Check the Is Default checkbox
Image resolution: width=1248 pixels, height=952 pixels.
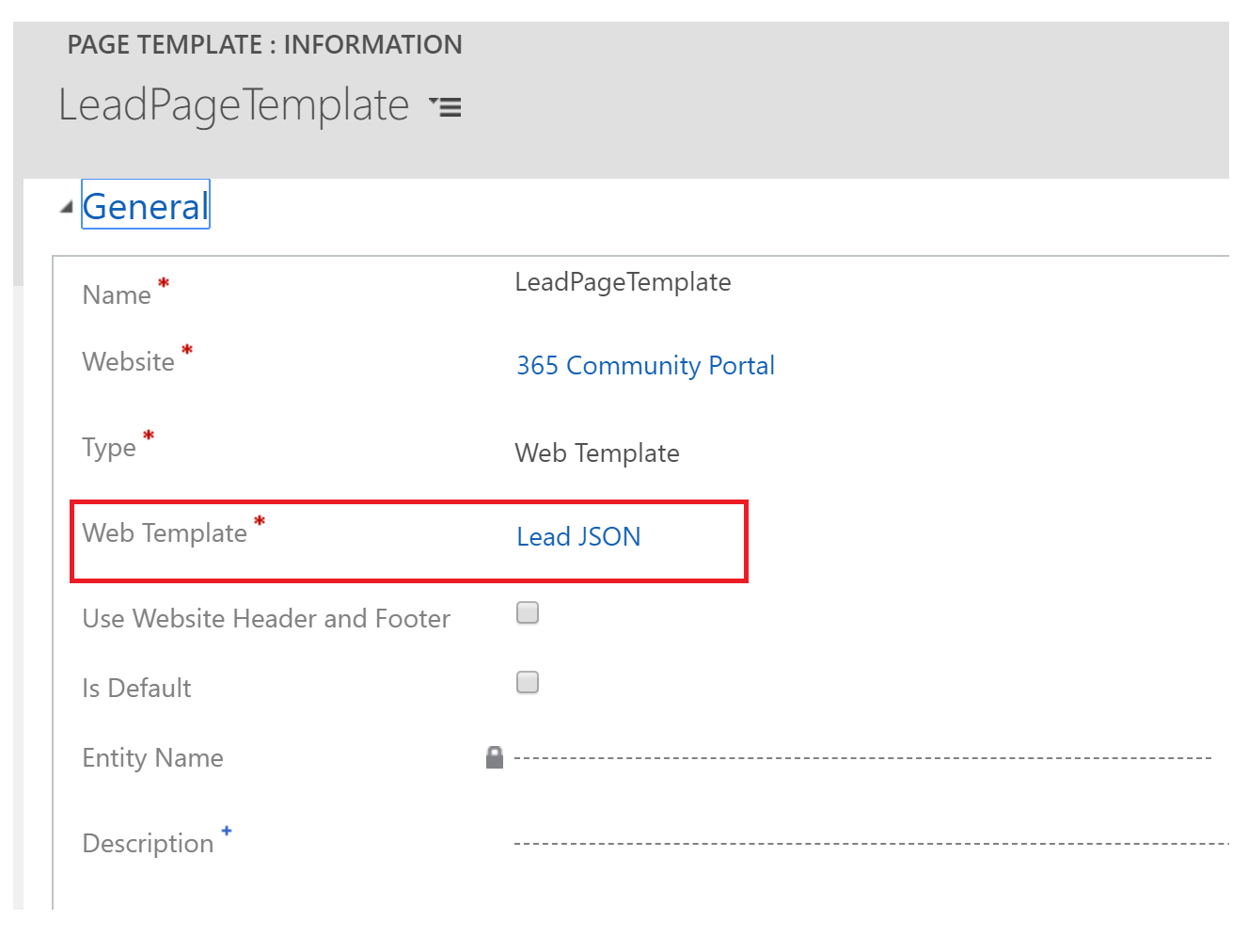[528, 682]
